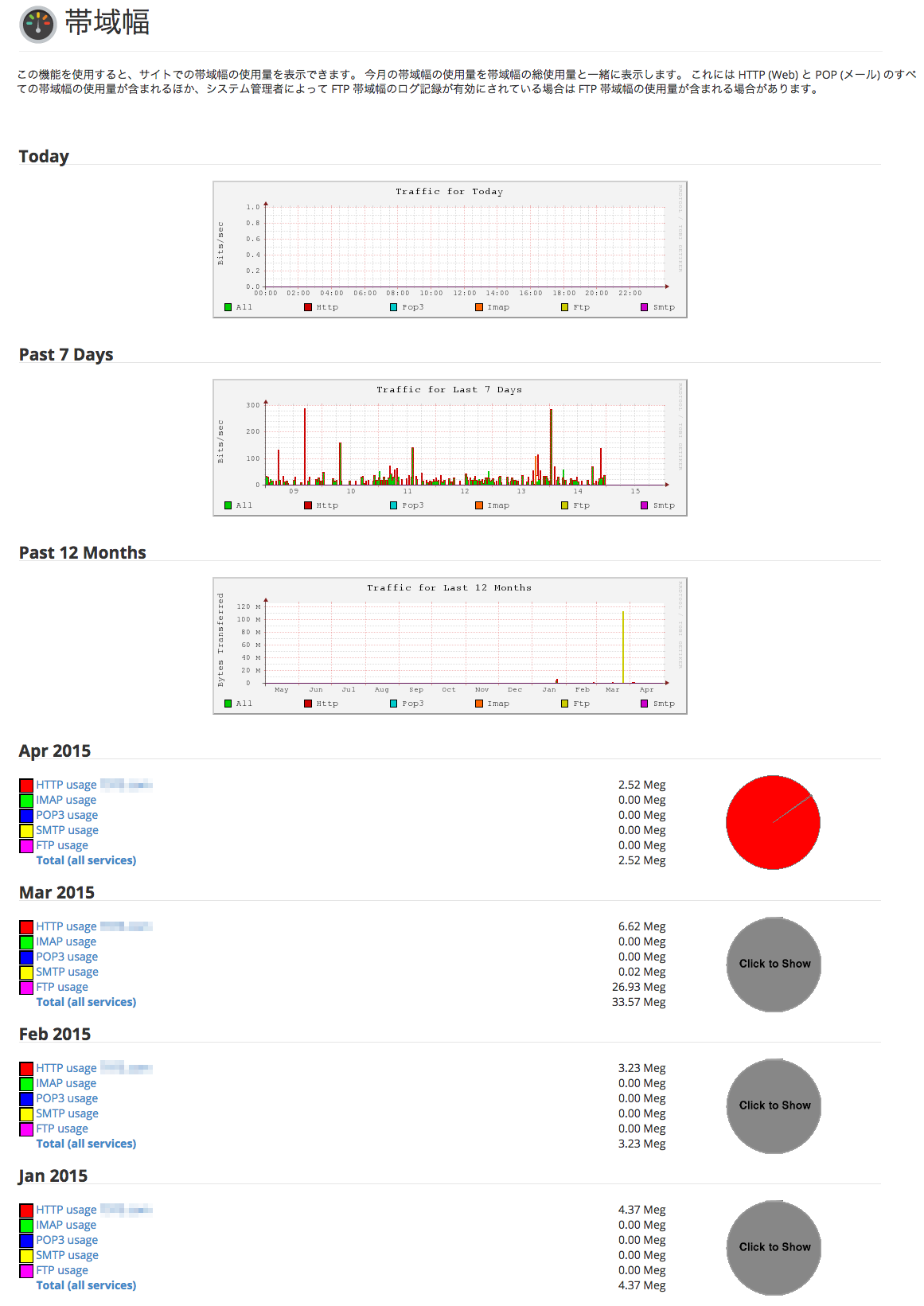924x1306 pixels.
Task: Open FTP usage link for Mar 2015
Action: [x=62, y=987]
